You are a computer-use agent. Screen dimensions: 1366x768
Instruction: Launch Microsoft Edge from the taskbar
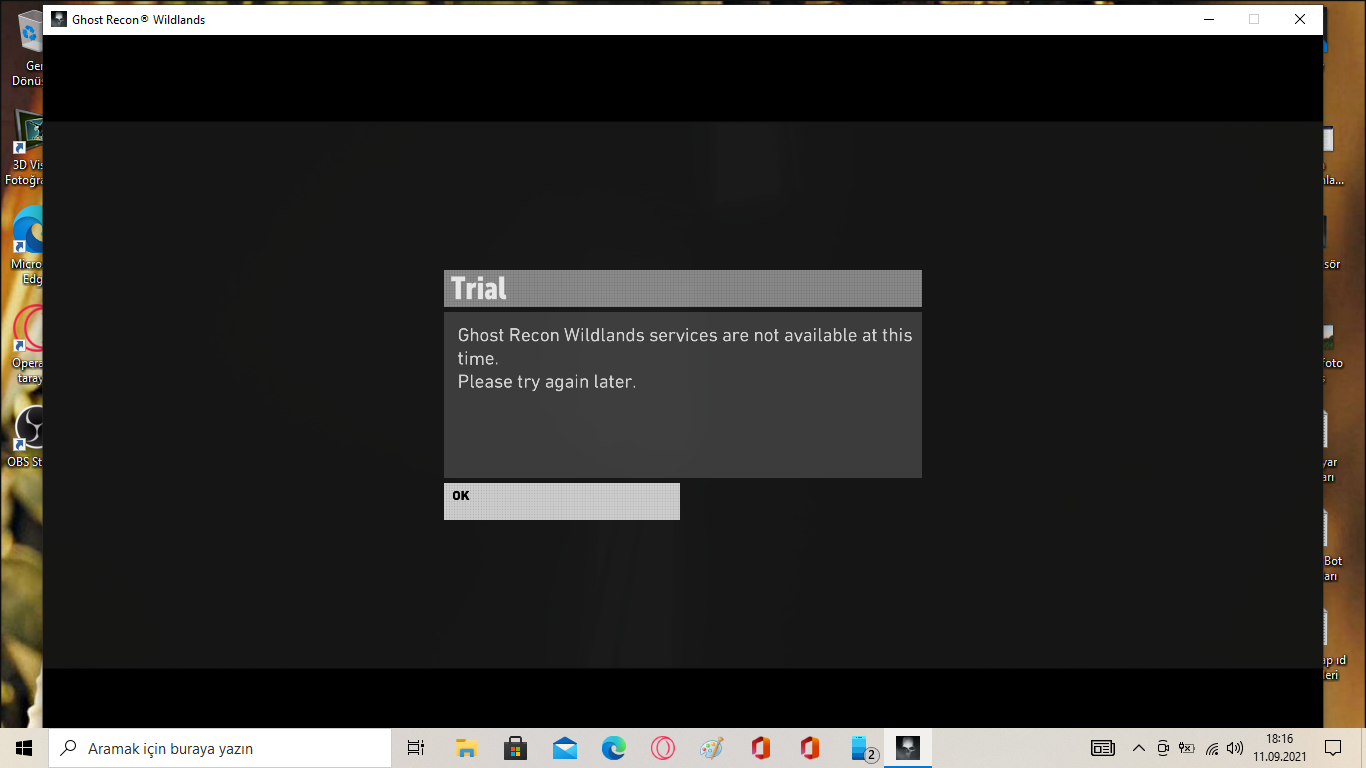pyautogui.click(x=613, y=748)
